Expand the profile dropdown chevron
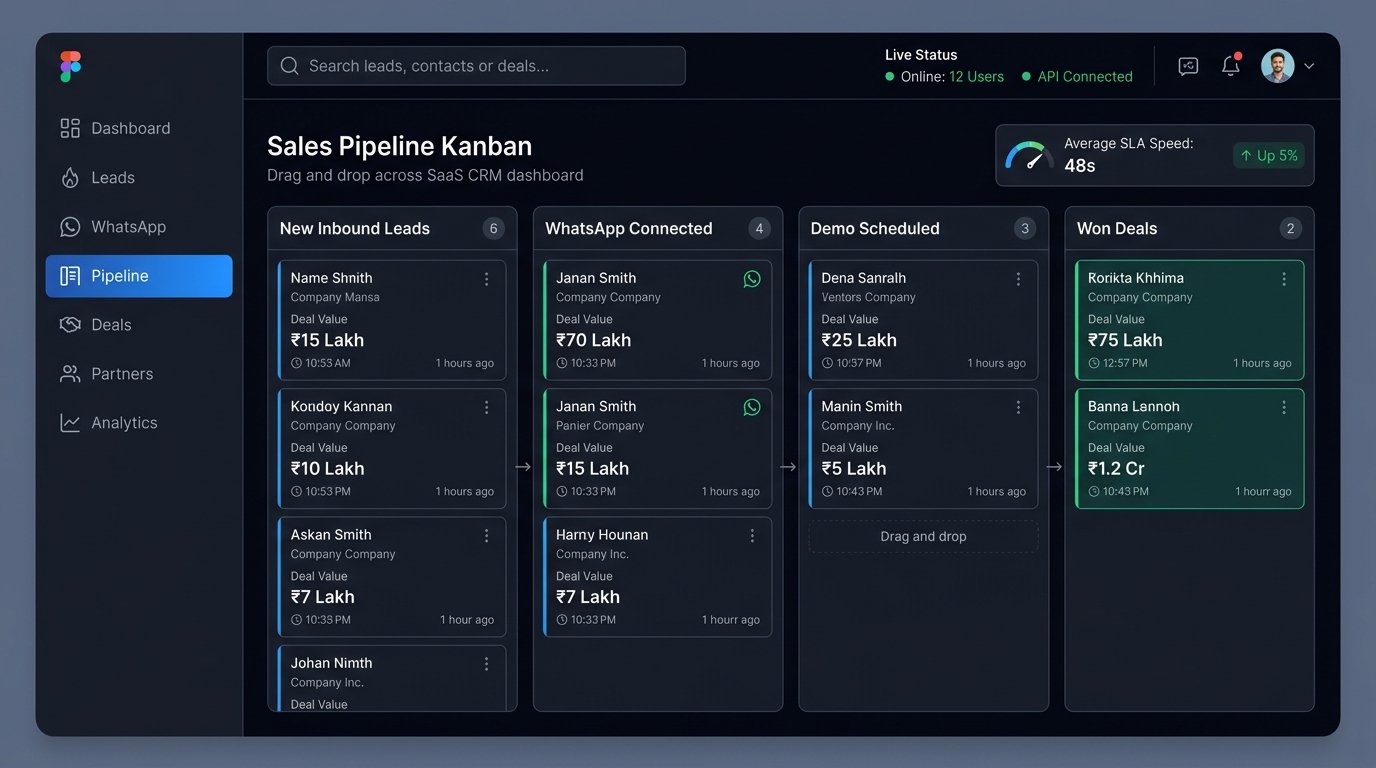Image resolution: width=1376 pixels, height=768 pixels. (1309, 66)
